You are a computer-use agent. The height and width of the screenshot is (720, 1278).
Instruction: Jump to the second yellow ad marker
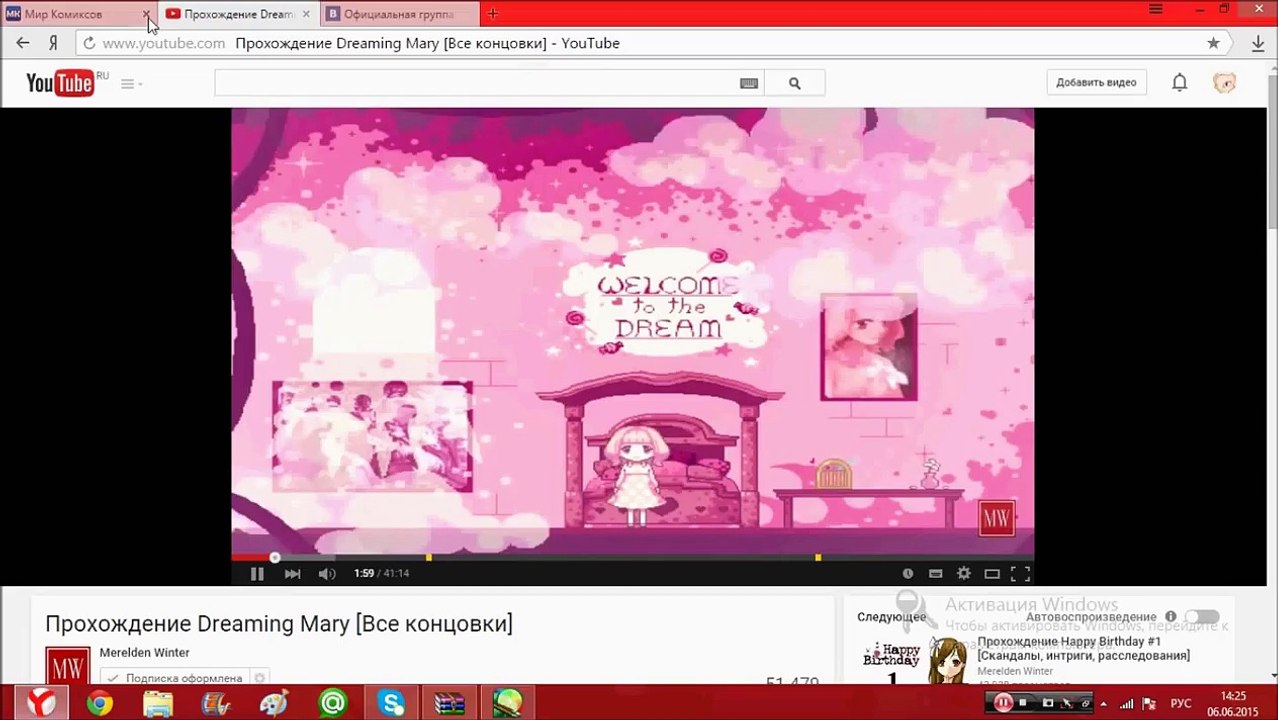pyautogui.click(x=818, y=557)
